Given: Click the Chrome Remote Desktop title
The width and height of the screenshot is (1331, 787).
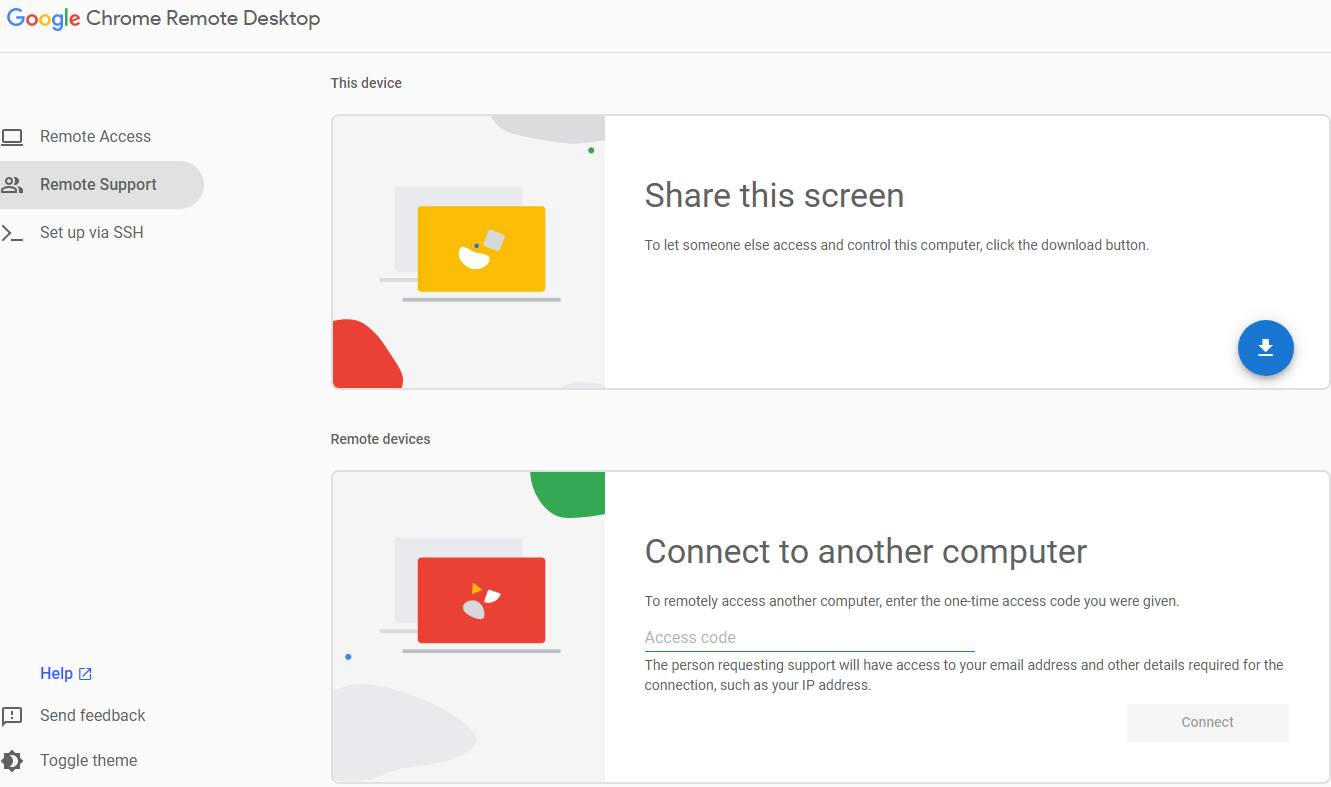Looking at the screenshot, I should point(204,19).
